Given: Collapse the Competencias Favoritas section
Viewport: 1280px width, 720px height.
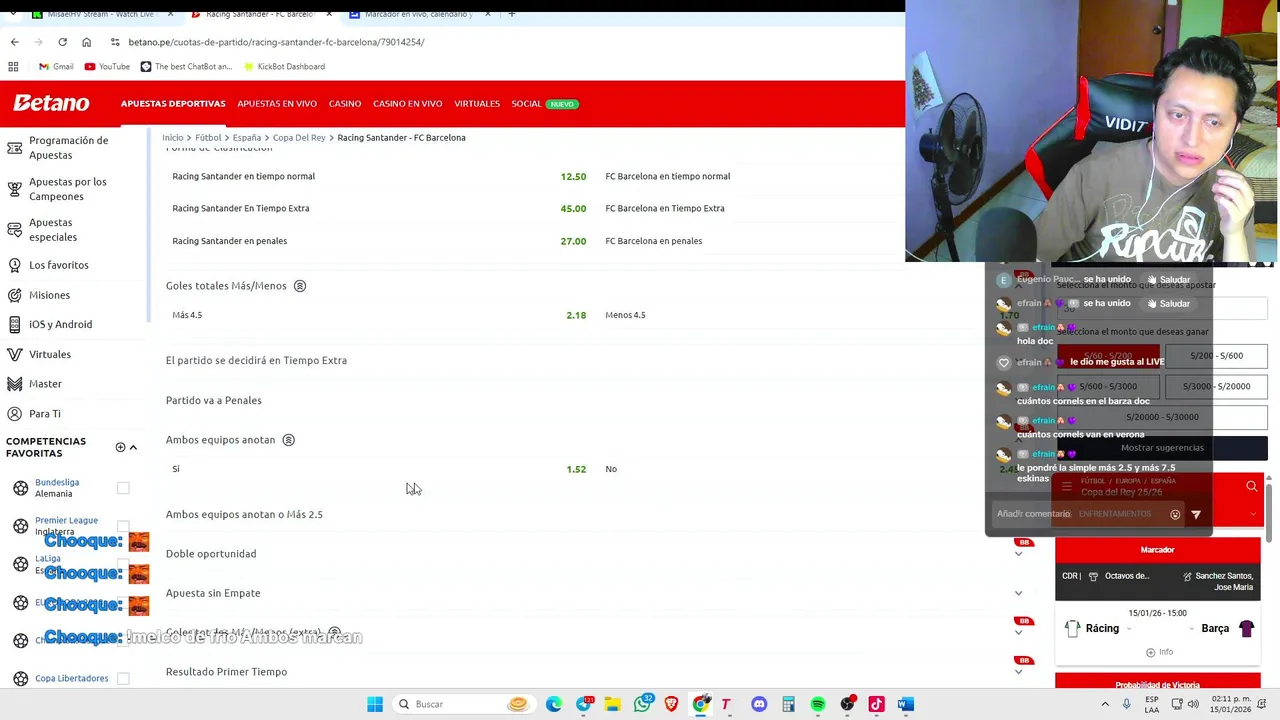Looking at the screenshot, I should click(133, 447).
